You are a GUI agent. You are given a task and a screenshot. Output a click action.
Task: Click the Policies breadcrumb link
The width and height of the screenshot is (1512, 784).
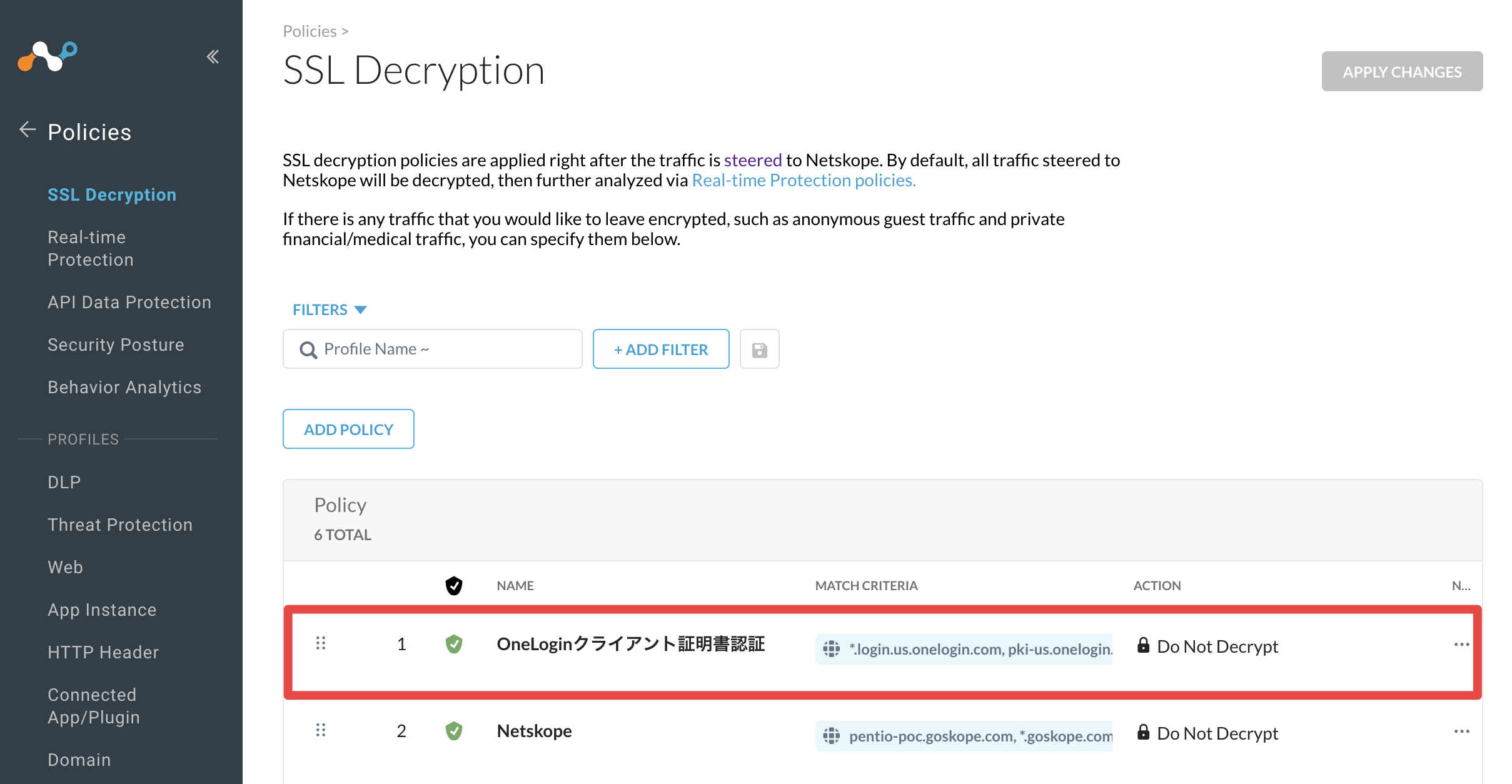point(310,31)
